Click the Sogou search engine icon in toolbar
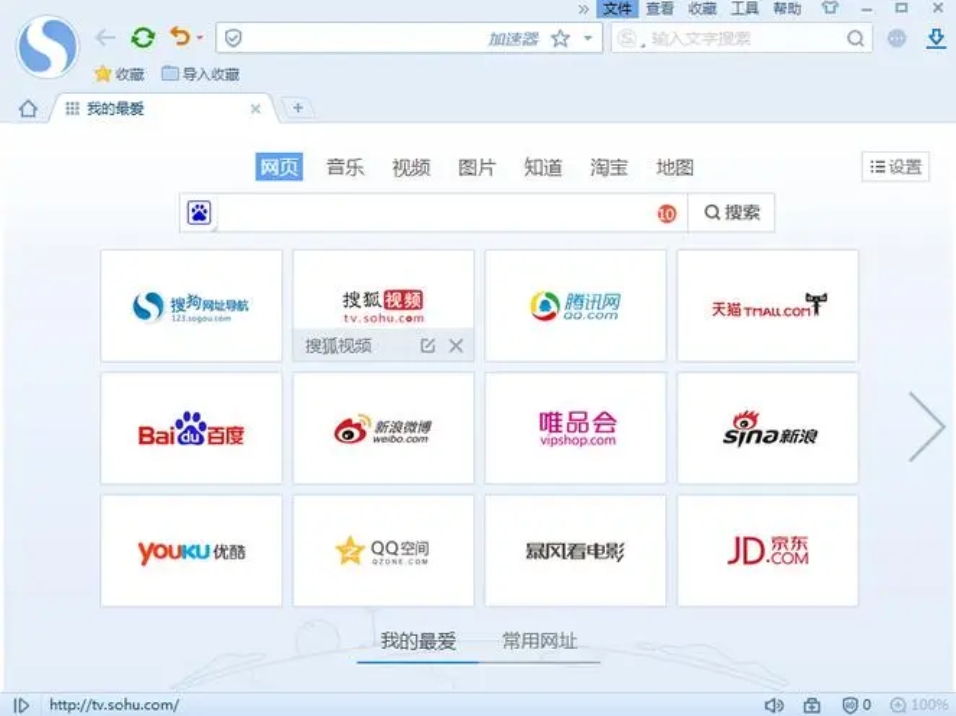The image size is (956, 716). pos(626,38)
